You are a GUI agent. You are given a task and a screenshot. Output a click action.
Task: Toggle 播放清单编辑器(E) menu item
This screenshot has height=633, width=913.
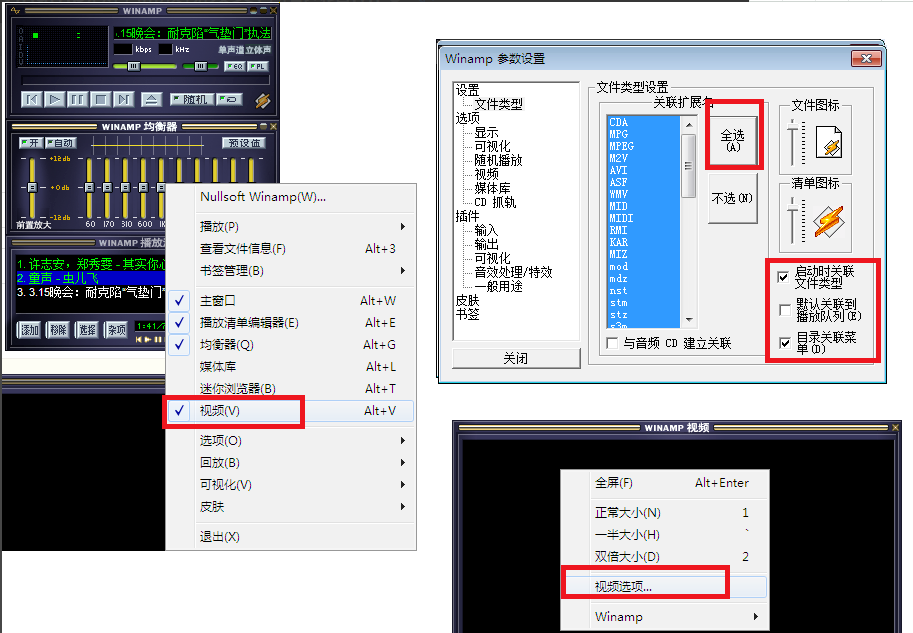[291, 323]
